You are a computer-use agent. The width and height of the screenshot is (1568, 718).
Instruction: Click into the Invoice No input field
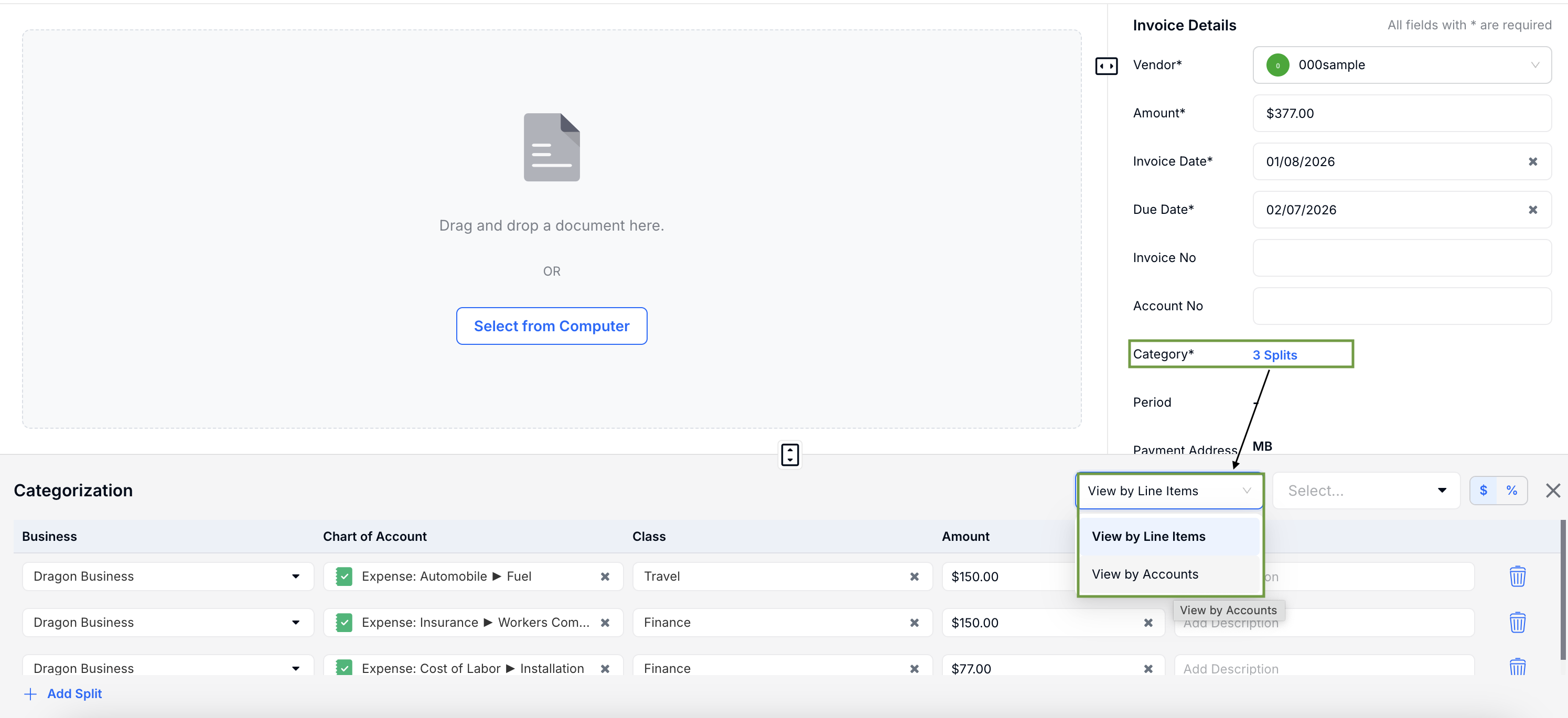pyautogui.click(x=1401, y=258)
